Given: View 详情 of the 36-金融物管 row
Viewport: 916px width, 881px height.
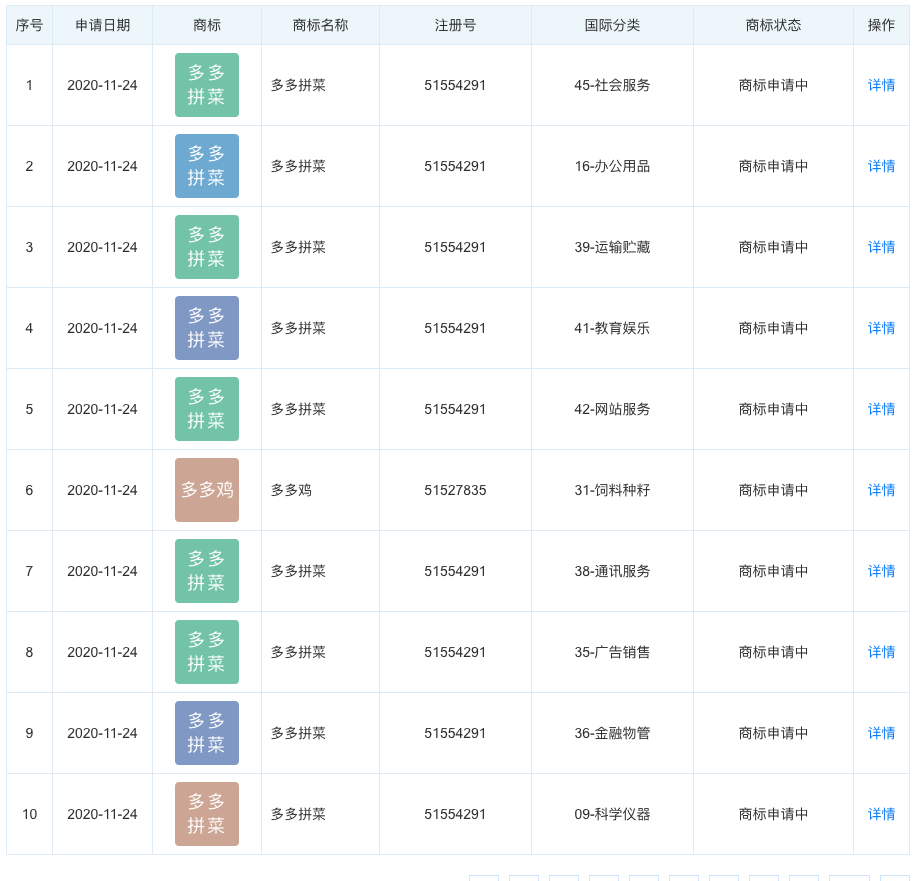Looking at the screenshot, I should (881, 733).
